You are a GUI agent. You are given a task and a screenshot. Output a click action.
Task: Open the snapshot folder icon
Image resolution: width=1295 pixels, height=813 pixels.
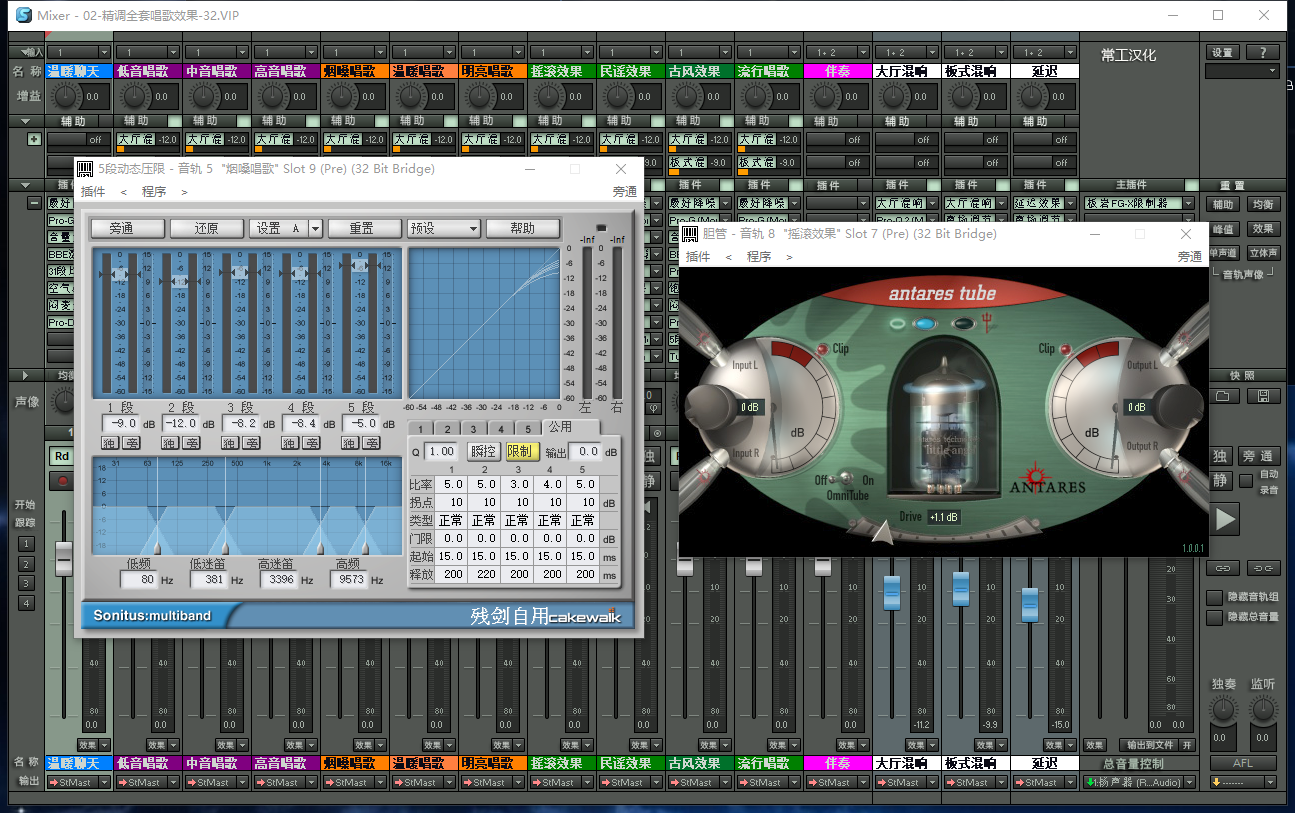[x=1222, y=396]
